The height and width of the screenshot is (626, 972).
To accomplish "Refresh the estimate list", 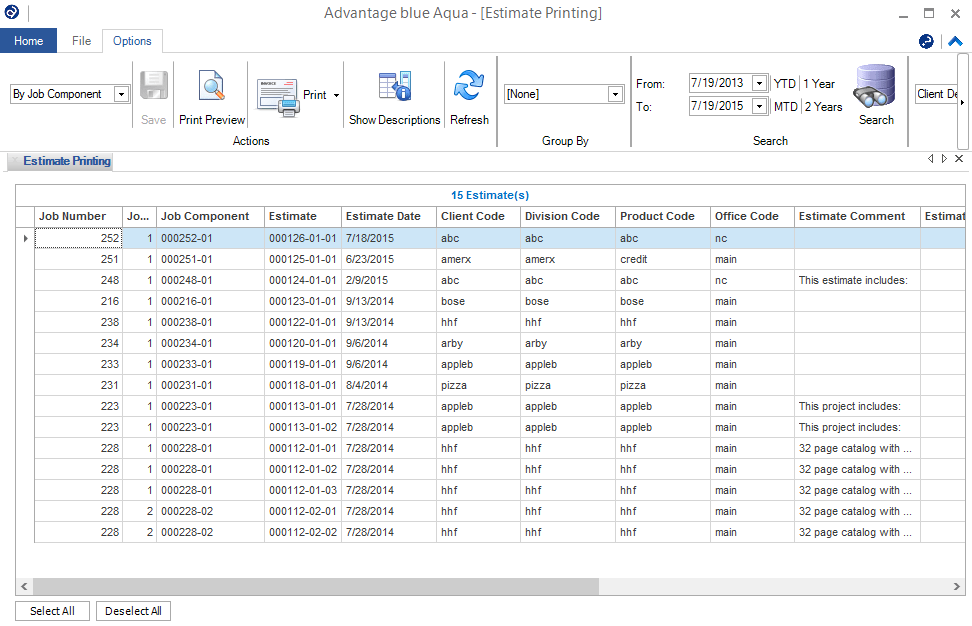I will point(469,96).
